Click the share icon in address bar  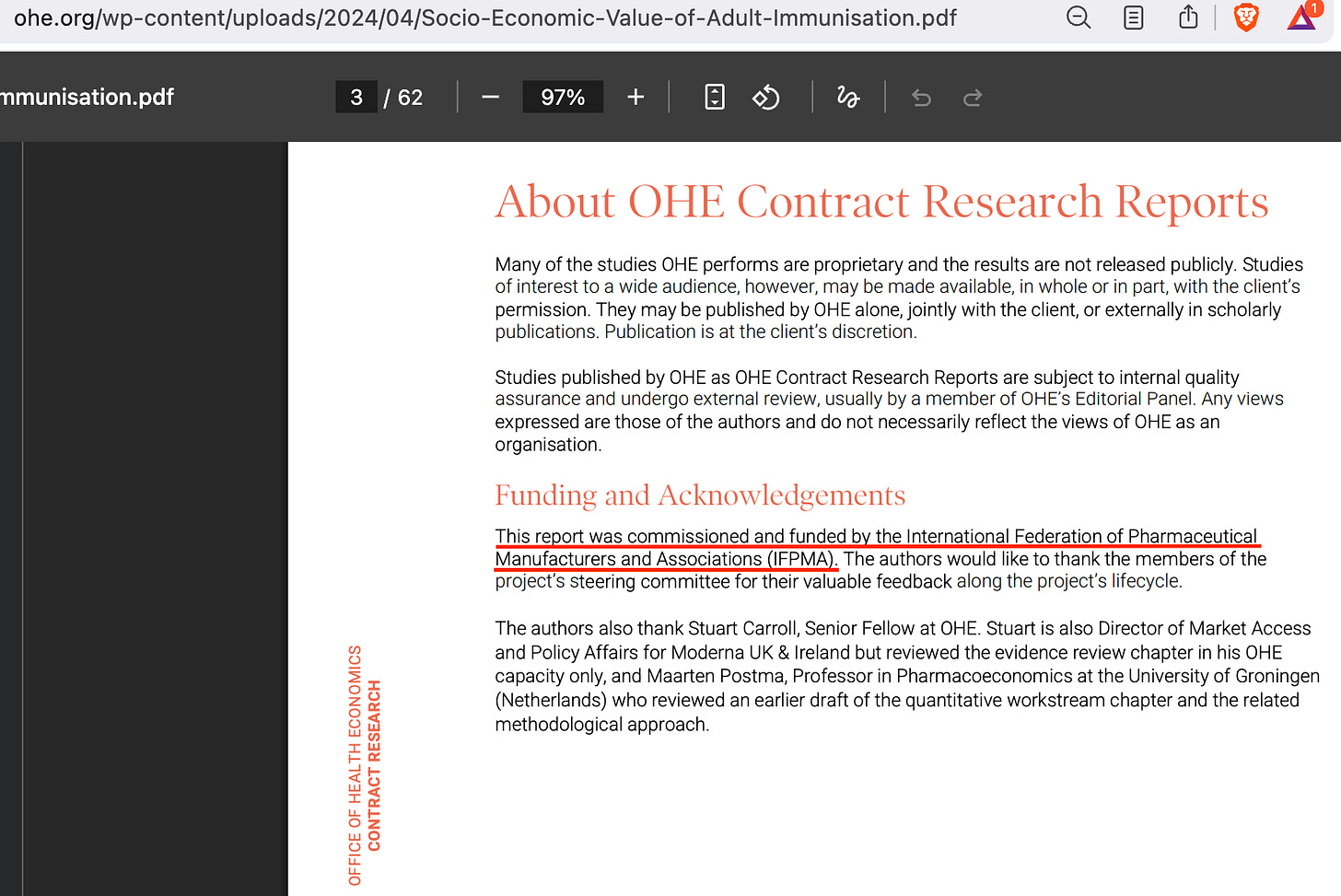1189,17
